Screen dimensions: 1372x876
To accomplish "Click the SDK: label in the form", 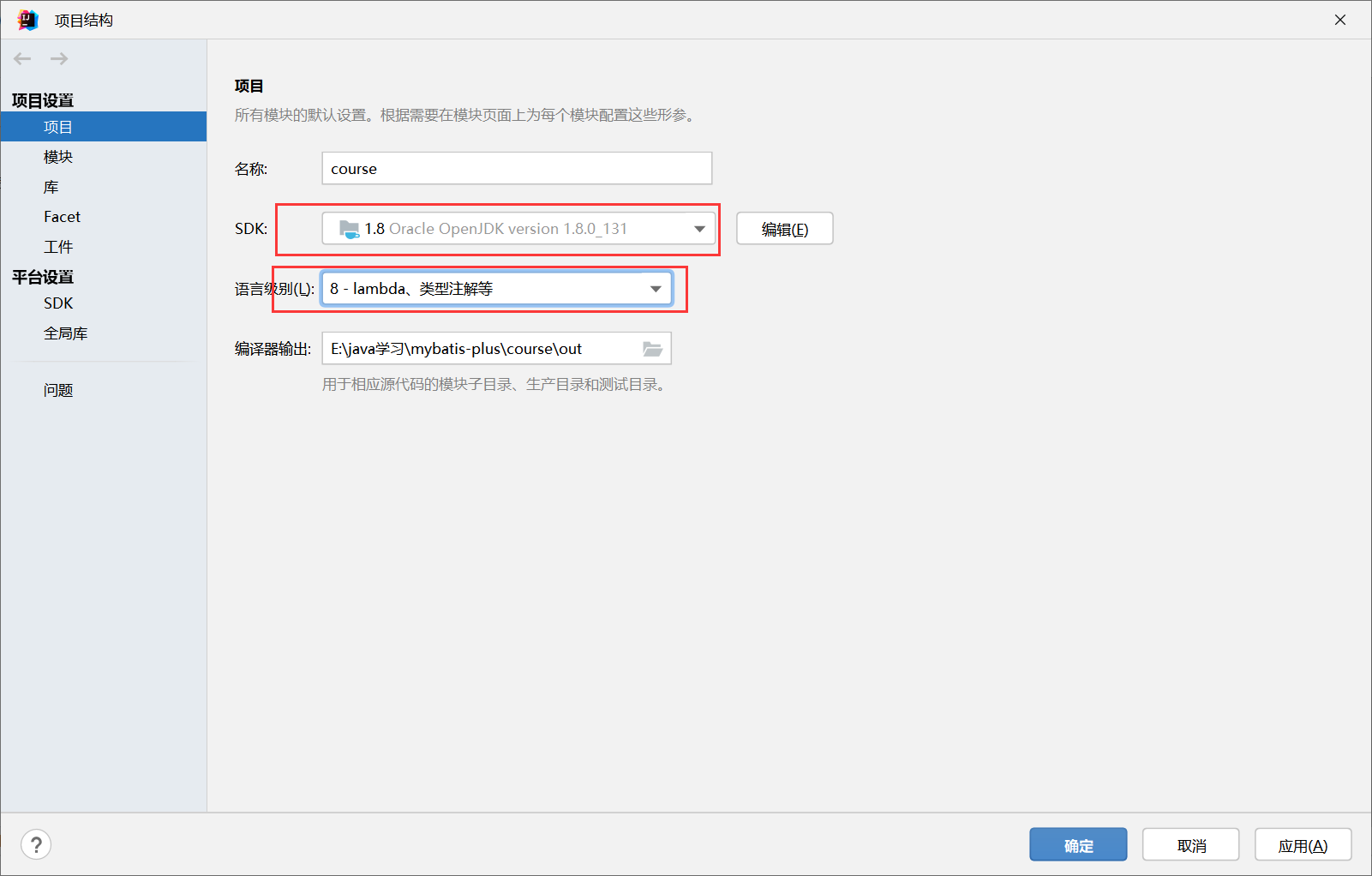I will click(251, 229).
